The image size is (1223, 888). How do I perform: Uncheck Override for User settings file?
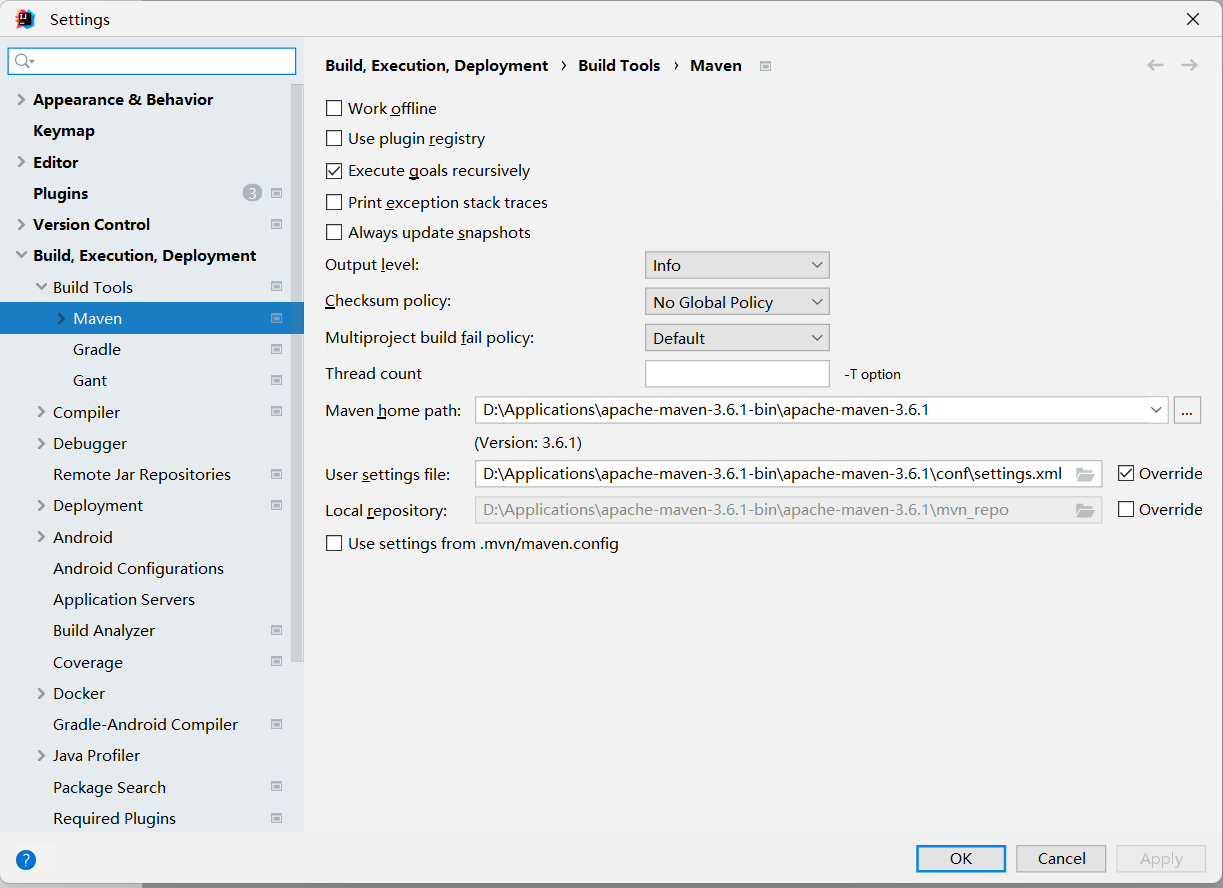click(x=1126, y=473)
